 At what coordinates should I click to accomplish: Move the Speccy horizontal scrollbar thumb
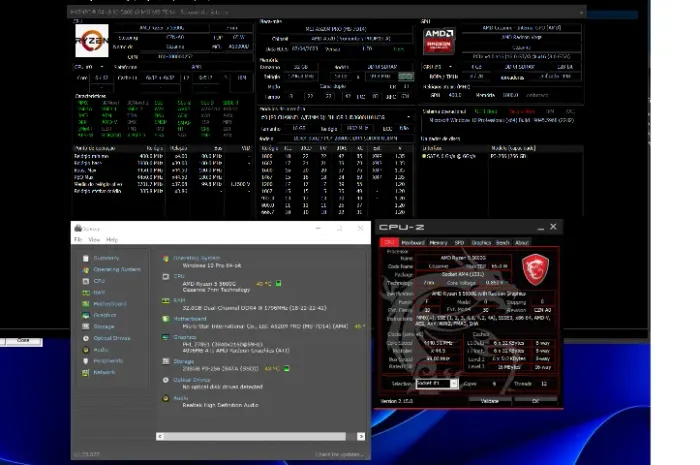pyautogui.click(x=255, y=436)
